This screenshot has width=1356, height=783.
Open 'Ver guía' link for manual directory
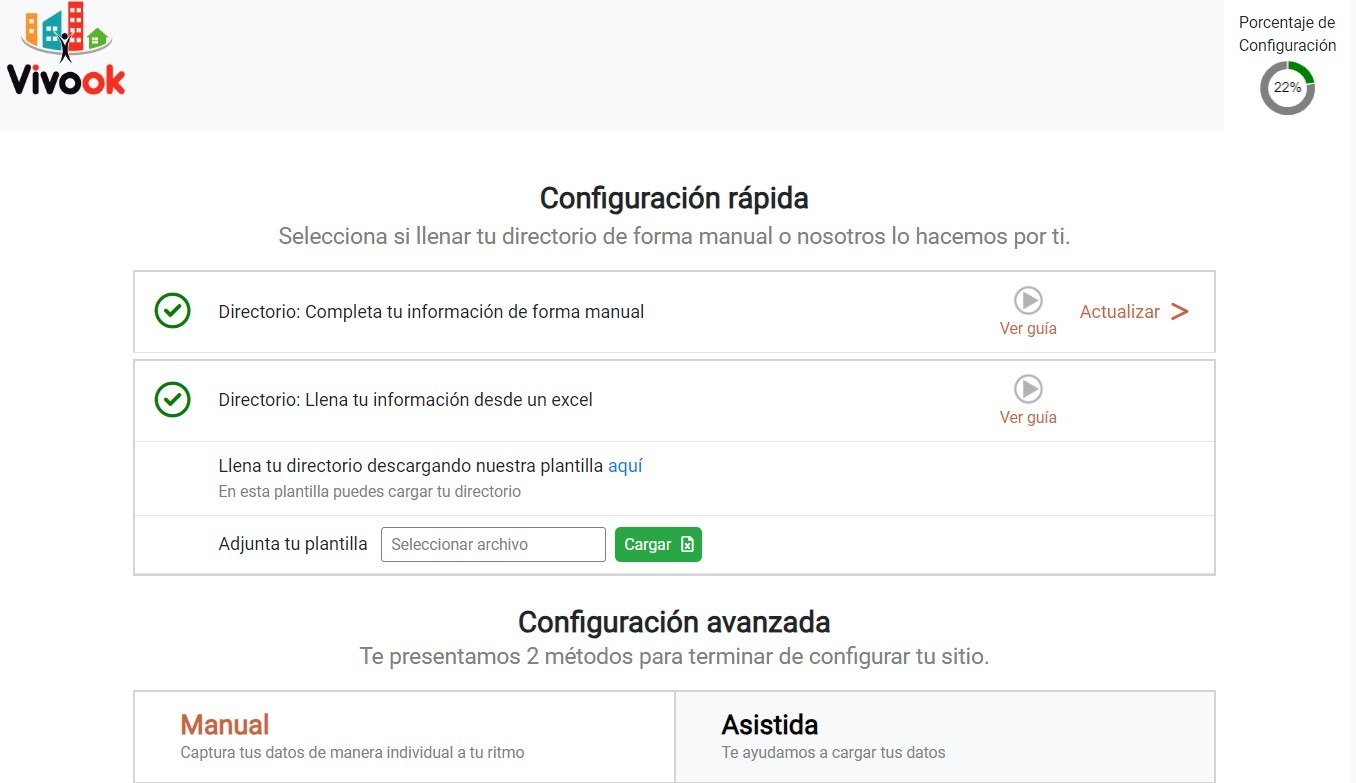(x=1028, y=328)
